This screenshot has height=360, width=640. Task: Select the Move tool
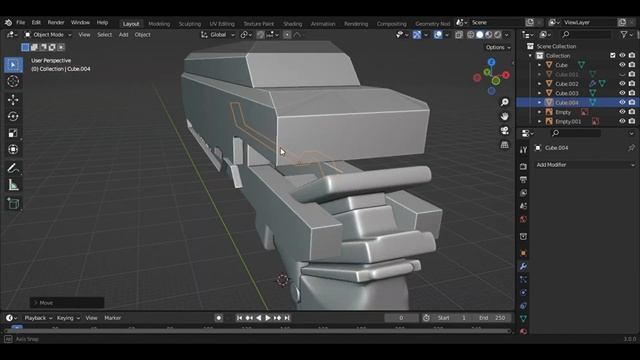tap(13, 100)
